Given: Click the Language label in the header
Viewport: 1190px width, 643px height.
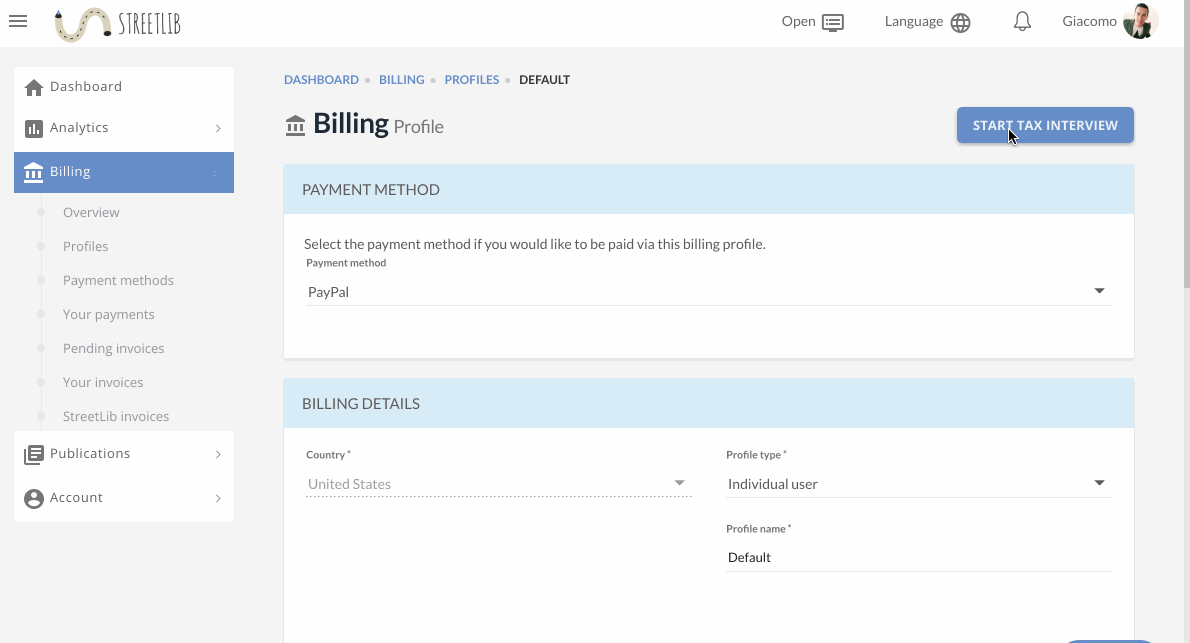Looking at the screenshot, I should point(914,21).
